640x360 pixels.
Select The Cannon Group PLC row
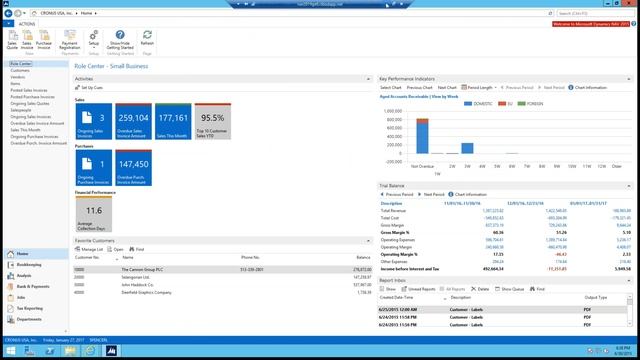(x=223, y=269)
